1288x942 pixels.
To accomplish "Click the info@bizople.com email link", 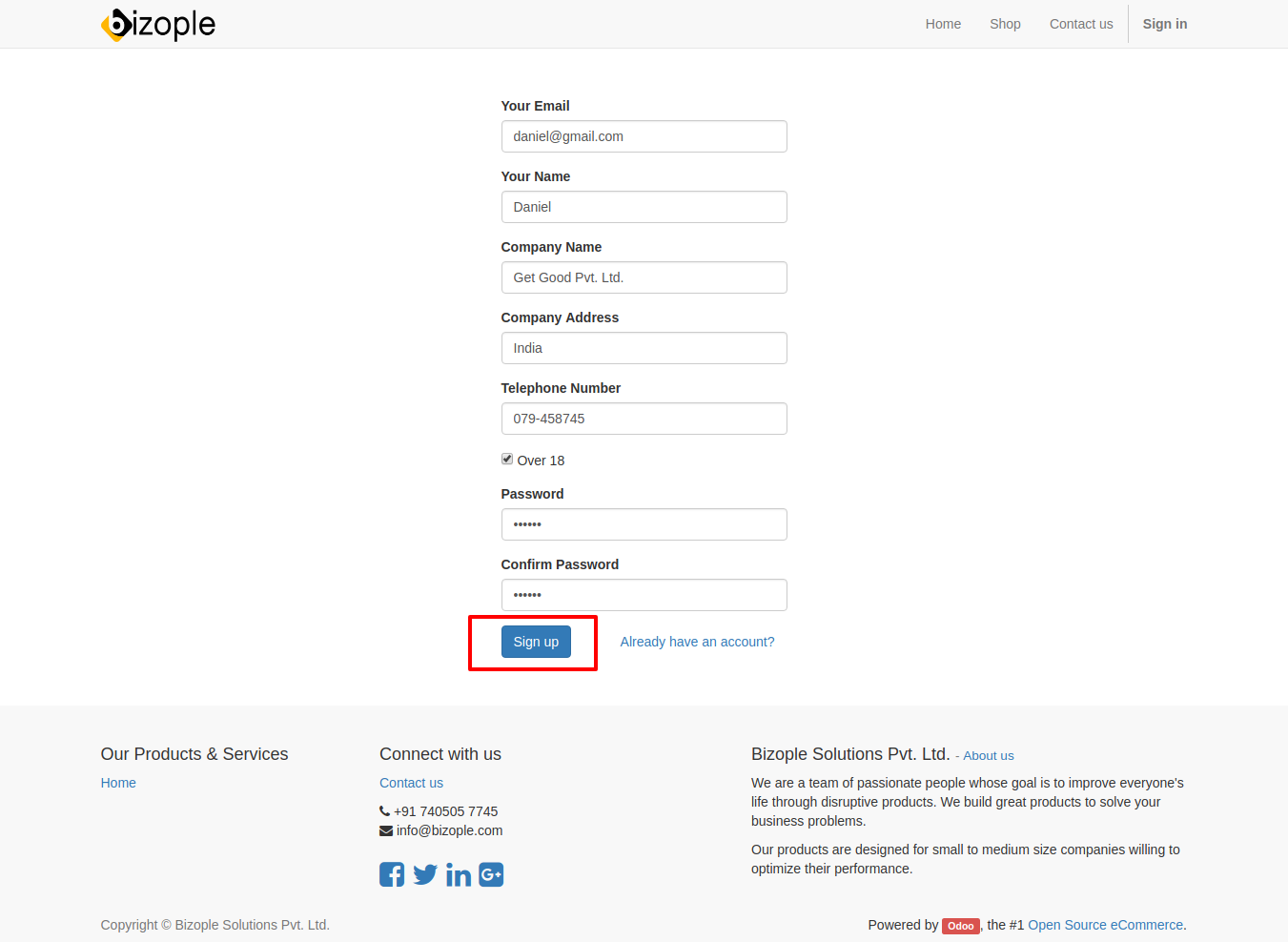I will pos(449,830).
